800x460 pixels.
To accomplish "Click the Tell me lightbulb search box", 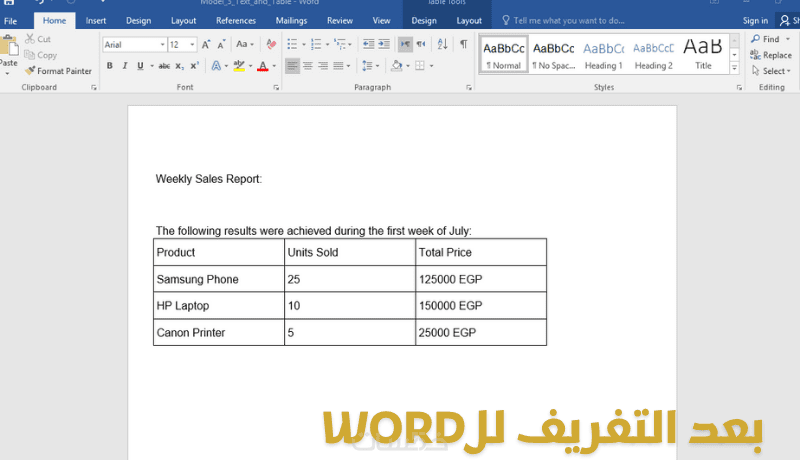I will point(563,20).
